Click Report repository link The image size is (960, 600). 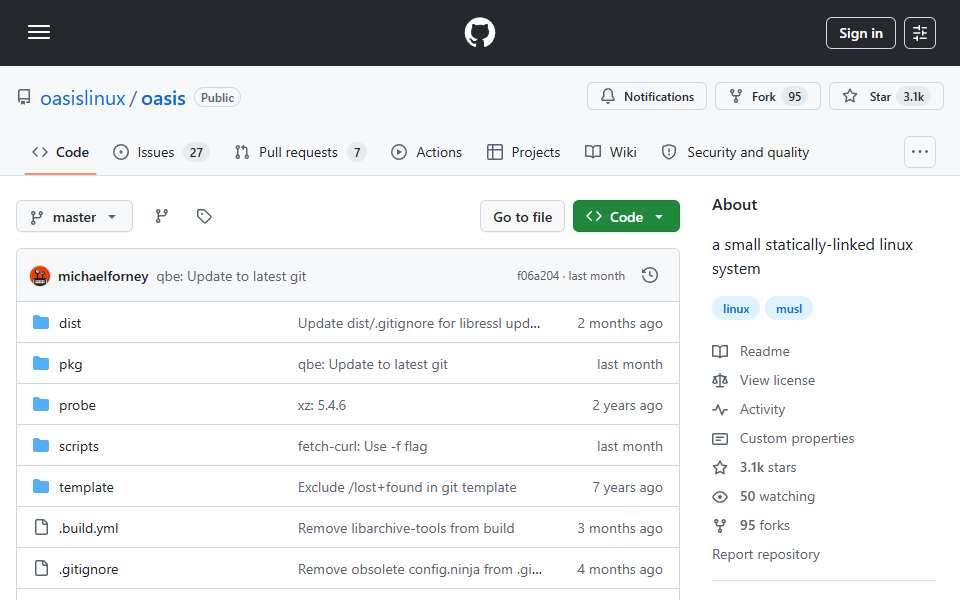pos(765,555)
